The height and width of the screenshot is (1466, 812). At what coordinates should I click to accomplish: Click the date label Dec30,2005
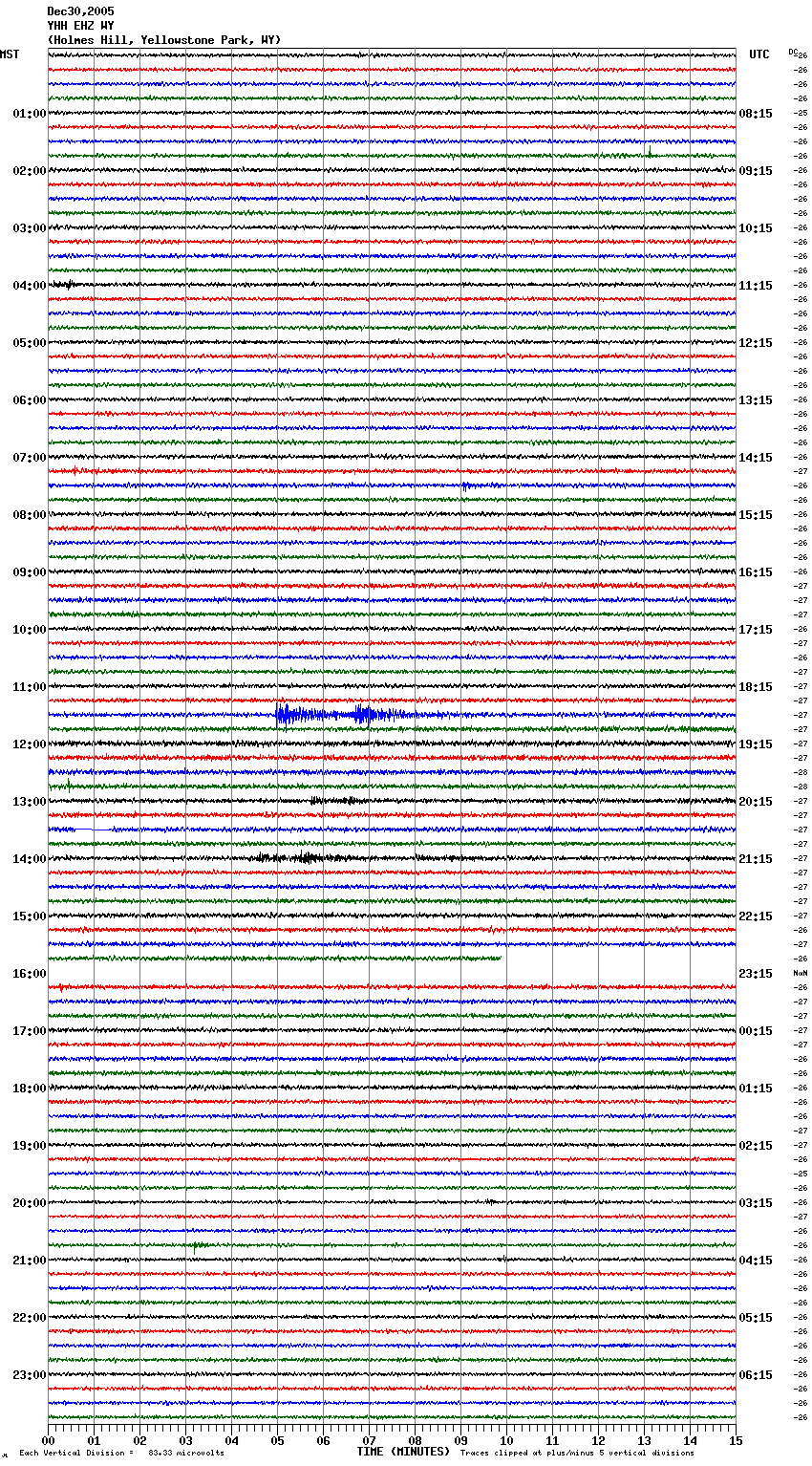80,11
